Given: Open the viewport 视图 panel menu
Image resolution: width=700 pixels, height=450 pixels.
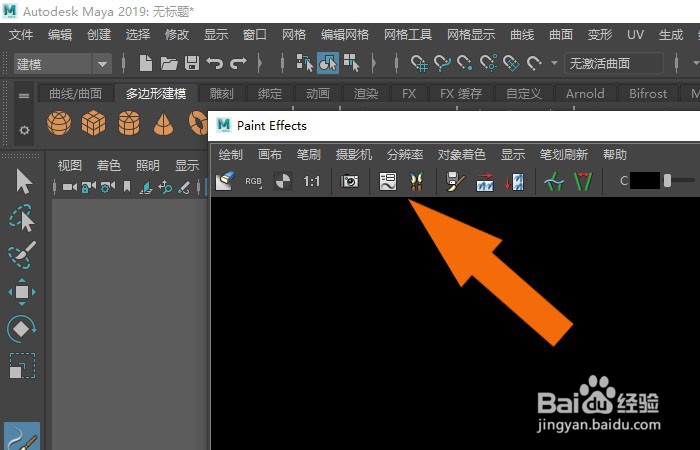Looking at the screenshot, I should (70, 166).
